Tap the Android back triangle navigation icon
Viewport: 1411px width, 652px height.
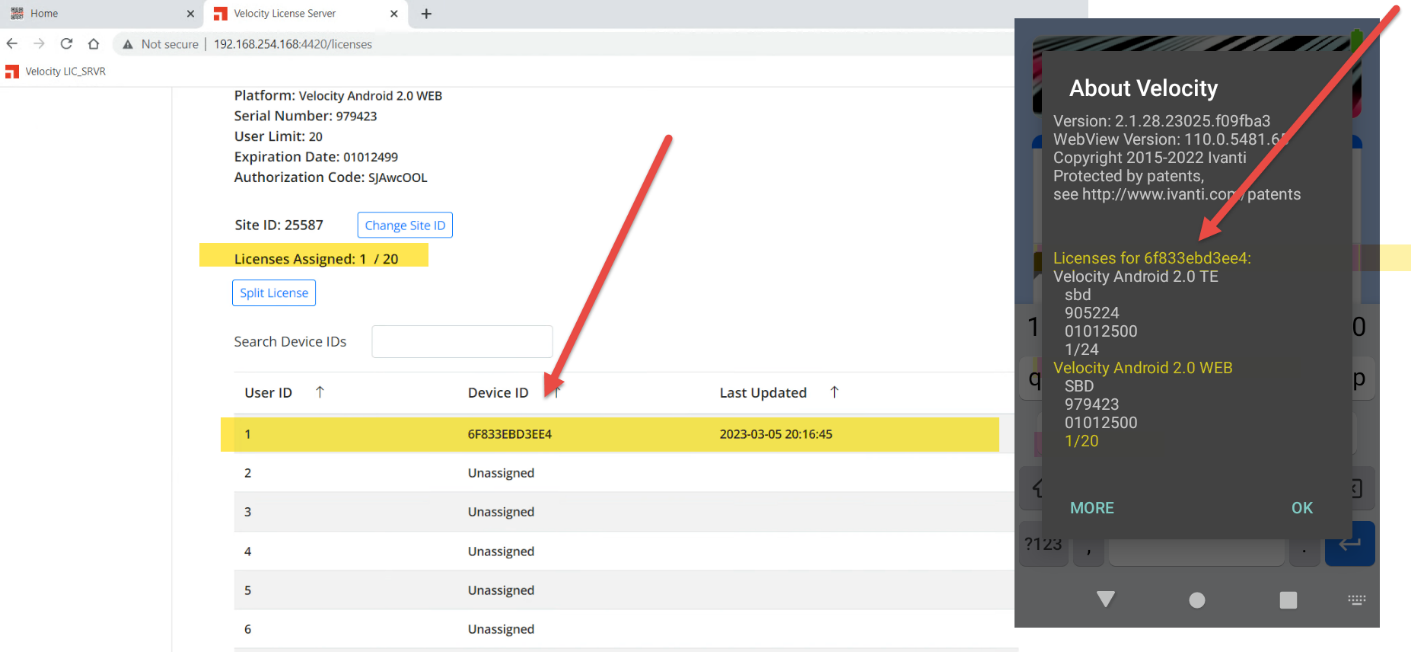(1104, 598)
